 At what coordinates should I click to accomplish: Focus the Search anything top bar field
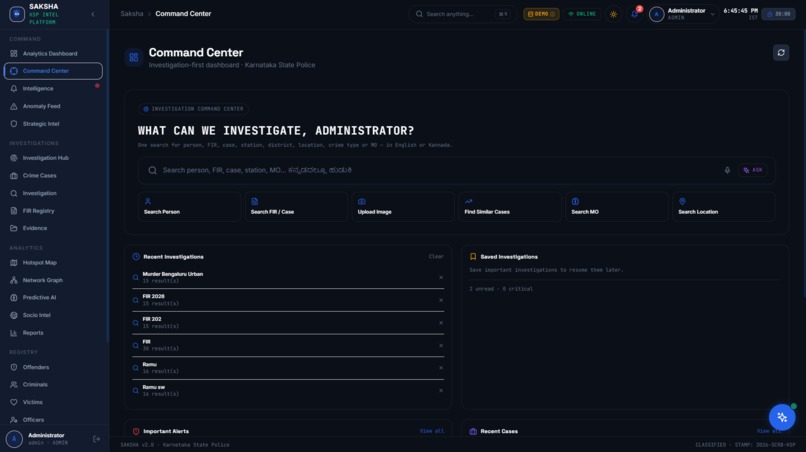[x=463, y=14]
